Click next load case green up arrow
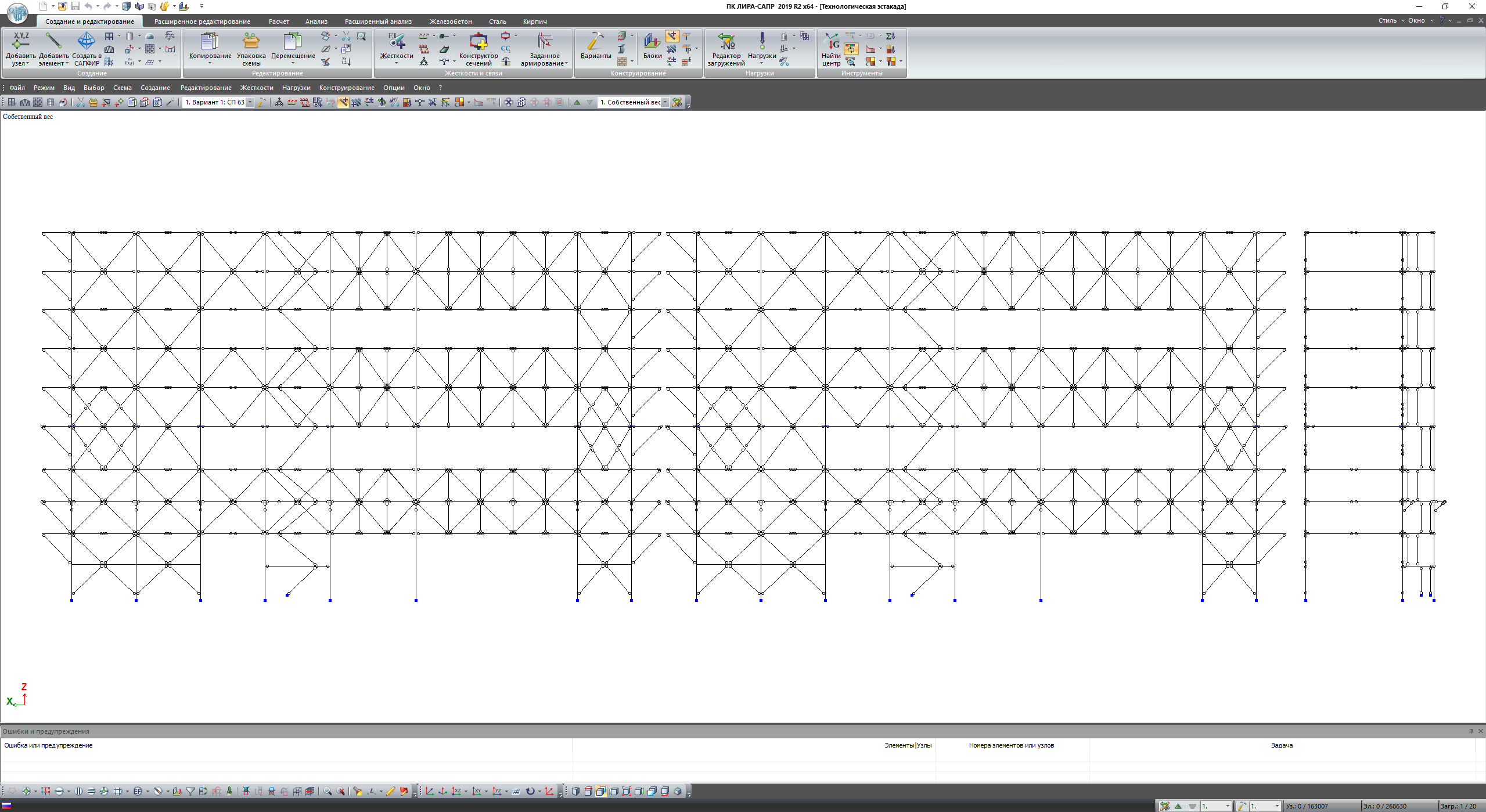1486x812 pixels. coord(577,102)
